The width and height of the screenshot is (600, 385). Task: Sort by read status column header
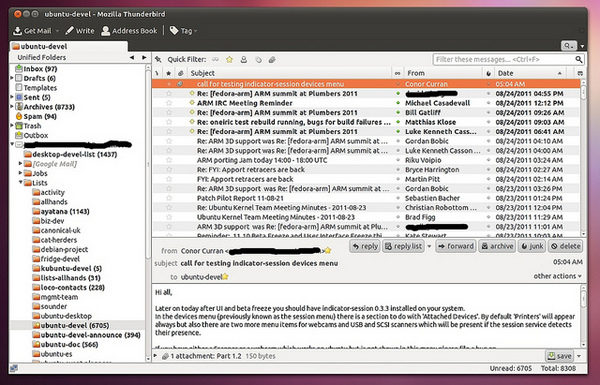(x=398, y=73)
